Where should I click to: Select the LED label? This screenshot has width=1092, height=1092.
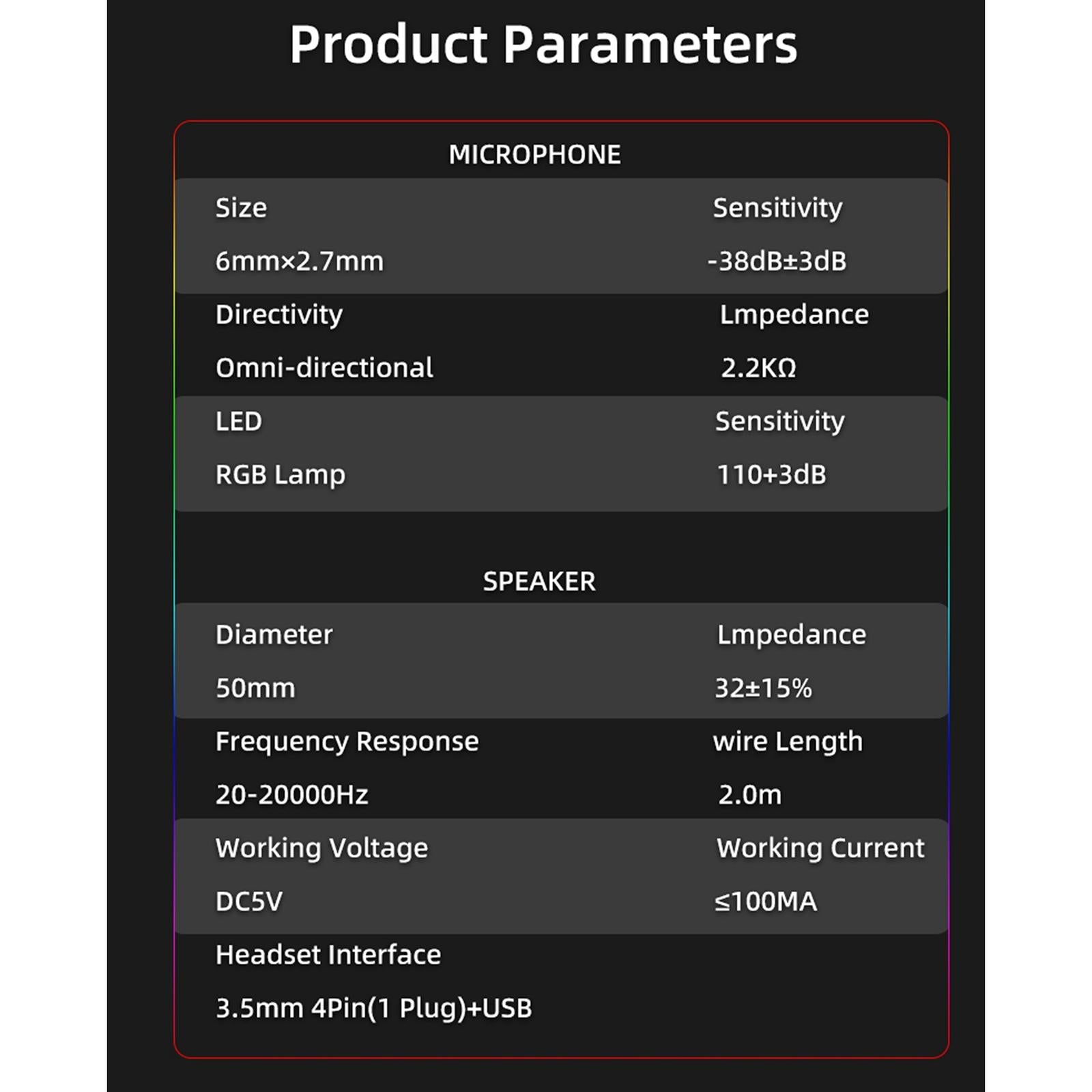238,421
